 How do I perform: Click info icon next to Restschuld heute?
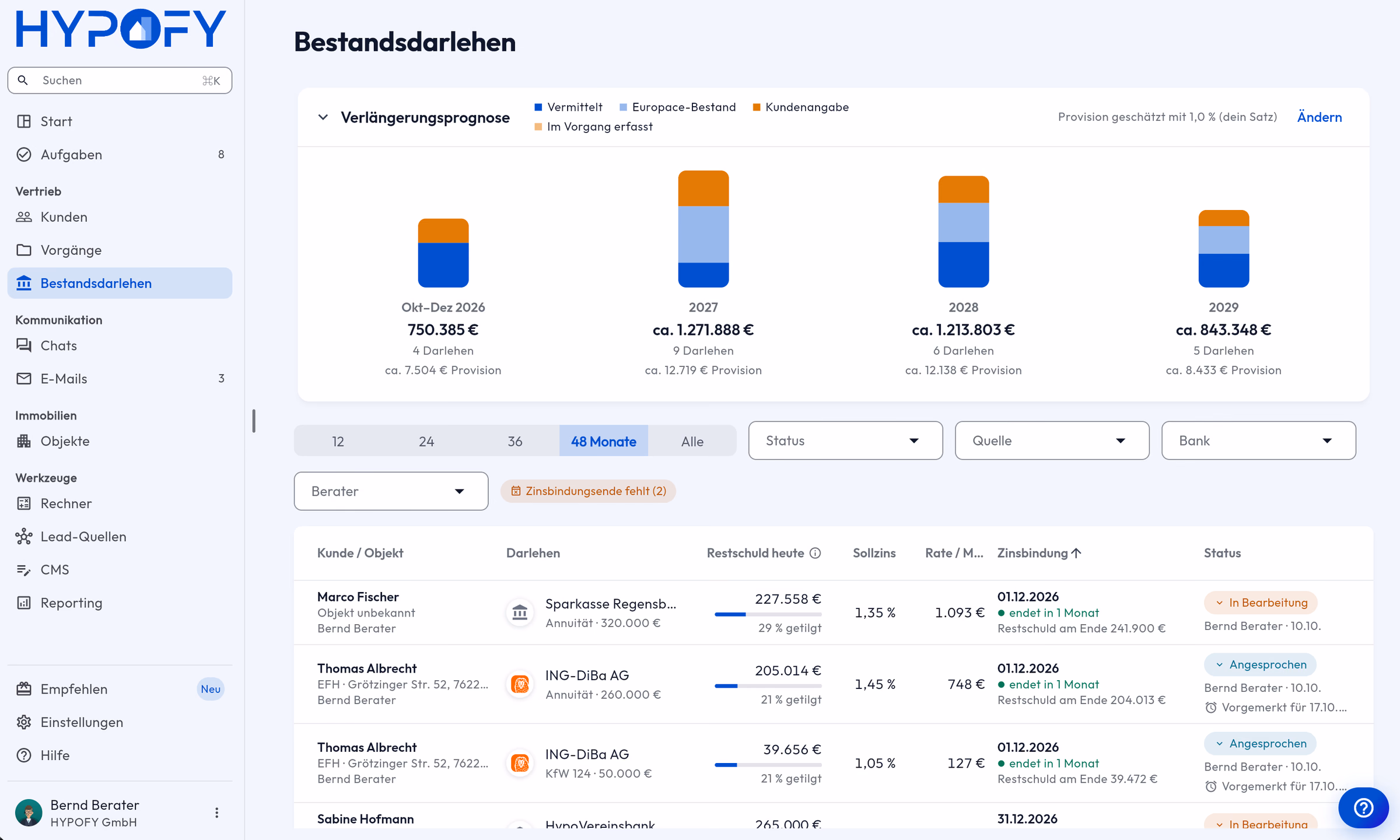[815, 553]
